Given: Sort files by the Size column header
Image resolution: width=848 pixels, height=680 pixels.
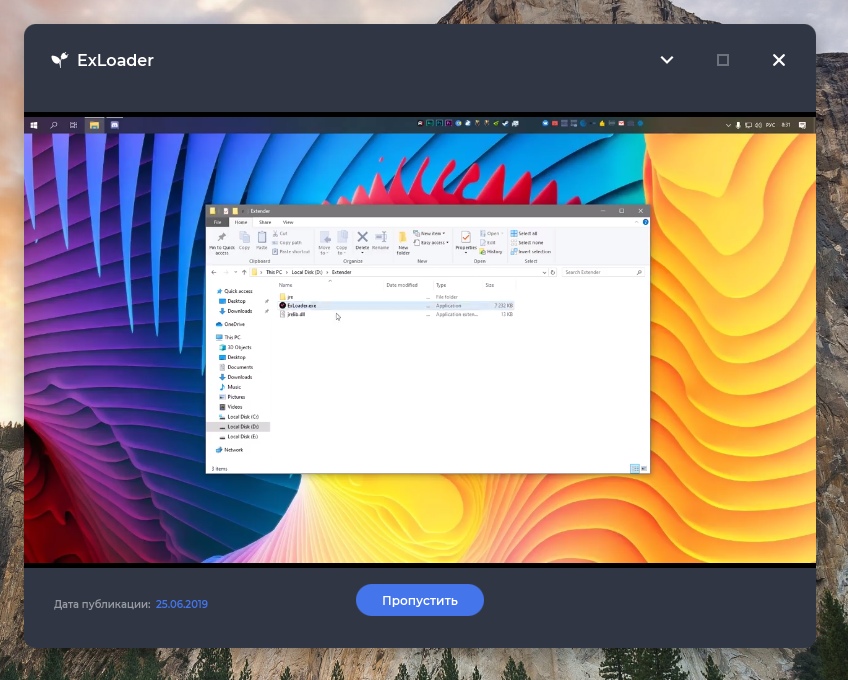Looking at the screenshot, I should [x=489, y=285].
